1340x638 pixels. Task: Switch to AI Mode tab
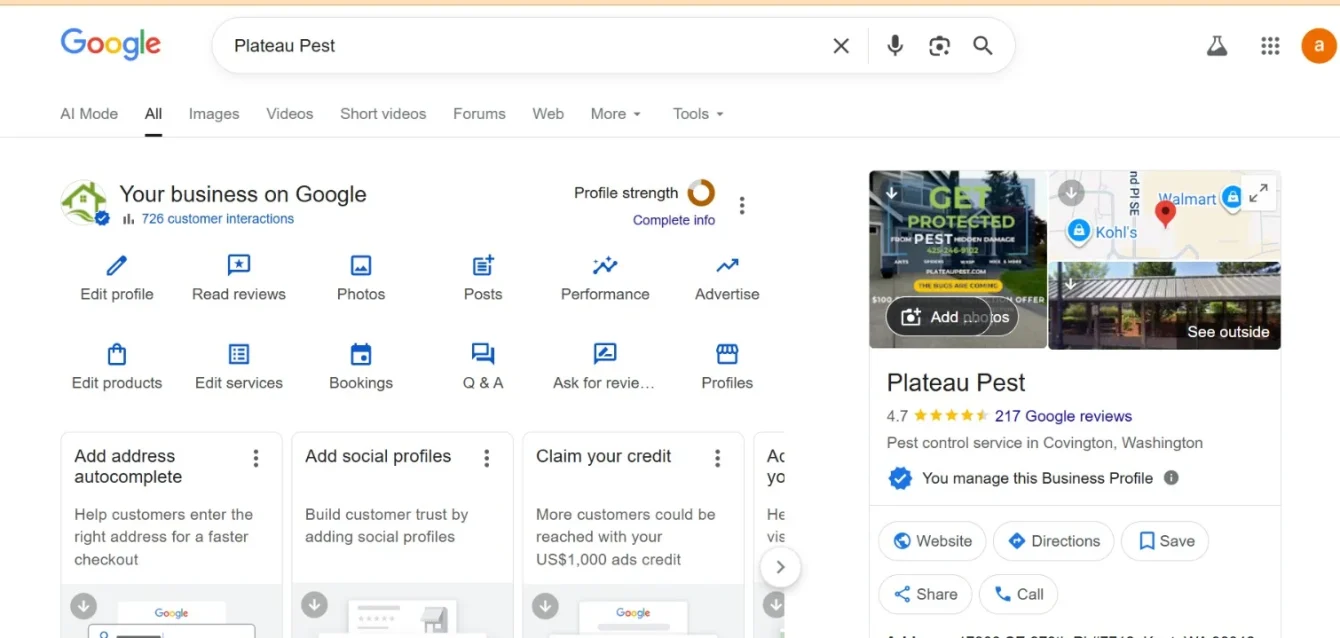(89, 114)
